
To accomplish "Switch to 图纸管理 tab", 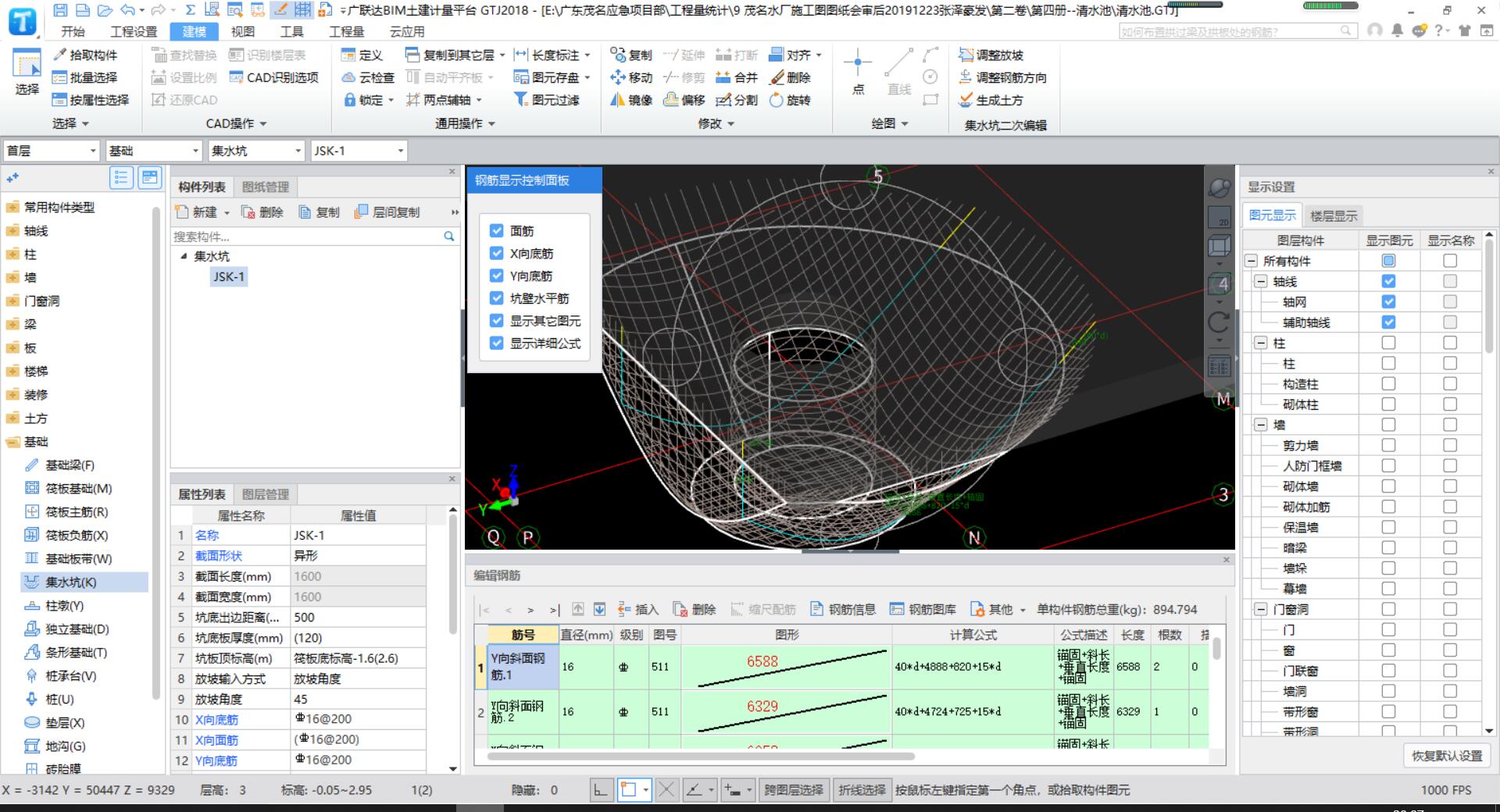I will pos(266,187).
